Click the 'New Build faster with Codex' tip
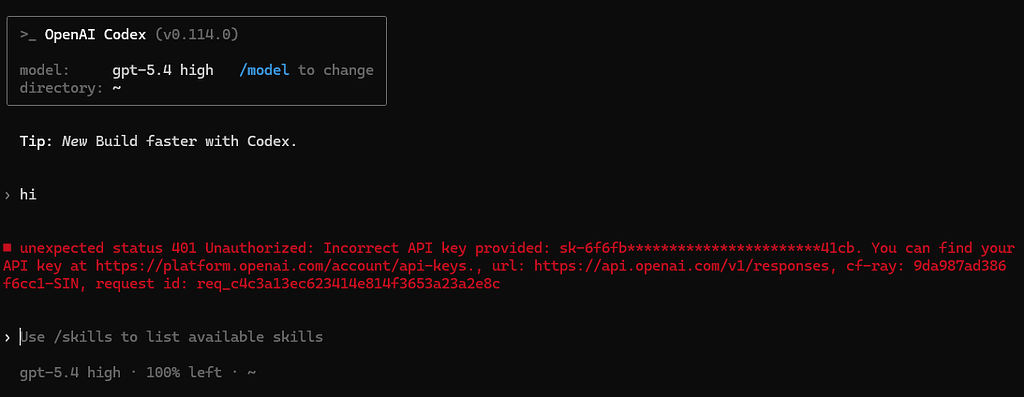1024x397 pixels. point(180,141)
